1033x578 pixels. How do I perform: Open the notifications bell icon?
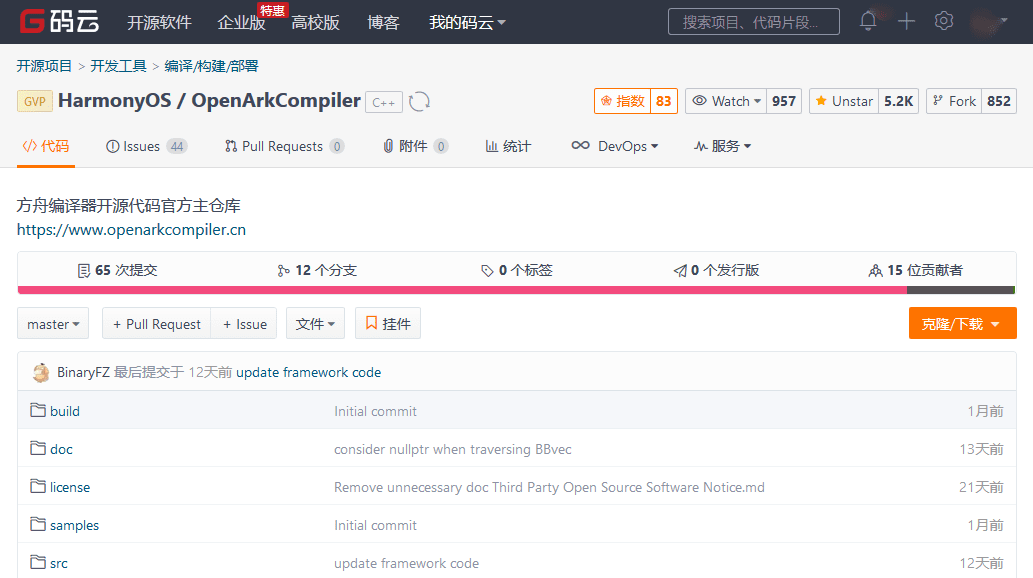(x=868, y=21)
